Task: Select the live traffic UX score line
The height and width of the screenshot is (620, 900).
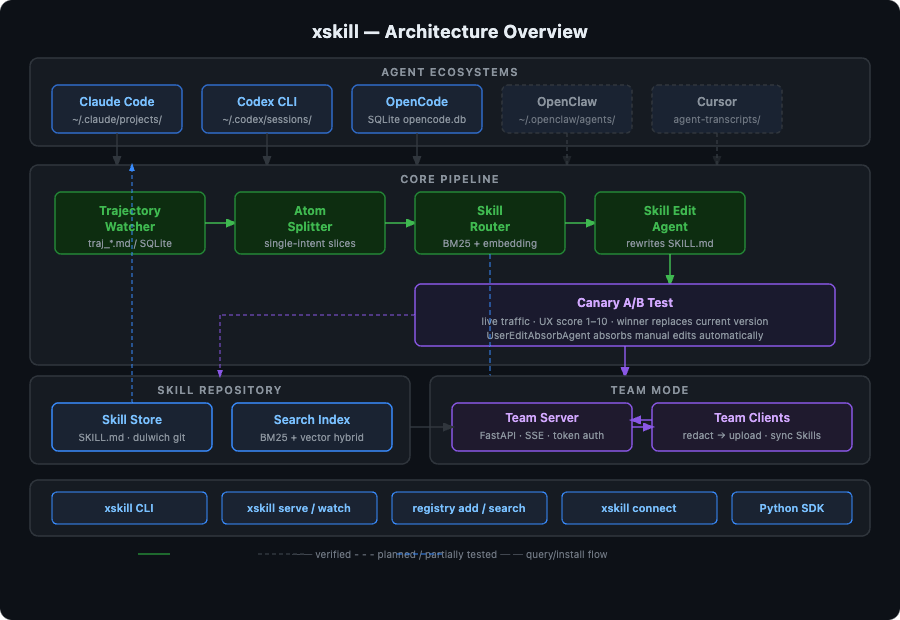Action: click(x=624, y=321)
